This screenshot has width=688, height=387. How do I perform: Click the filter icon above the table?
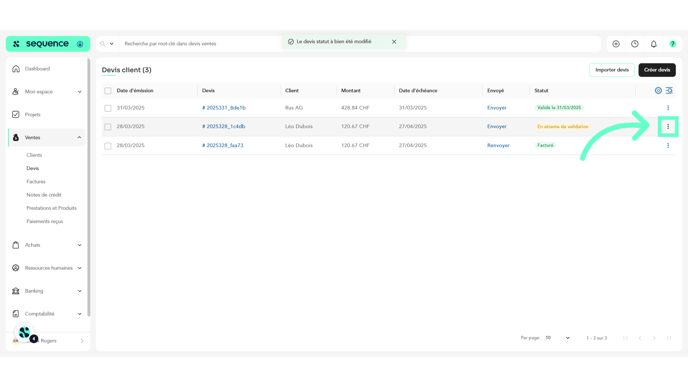[x=669, y=90]
